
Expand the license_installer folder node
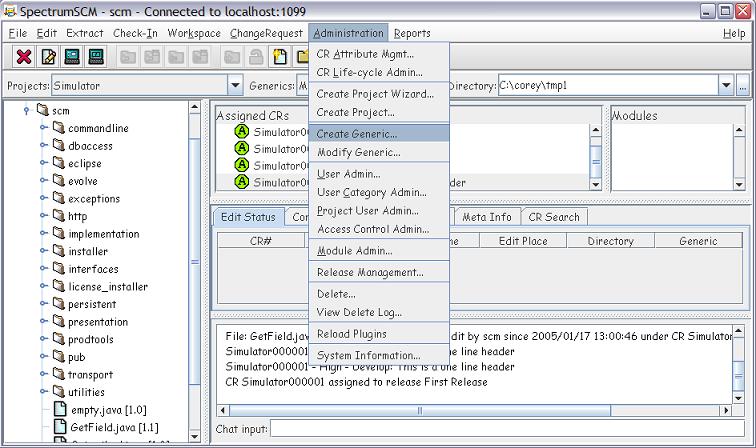pyautogui.click(x=43, y=286)
